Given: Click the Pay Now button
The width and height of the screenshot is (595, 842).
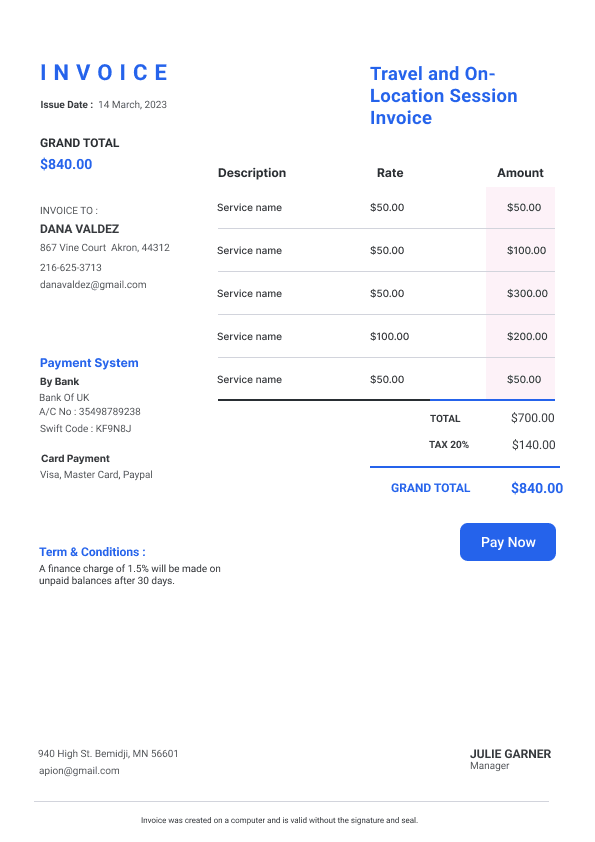Looking at the screenshot, I should click(507, 542).
